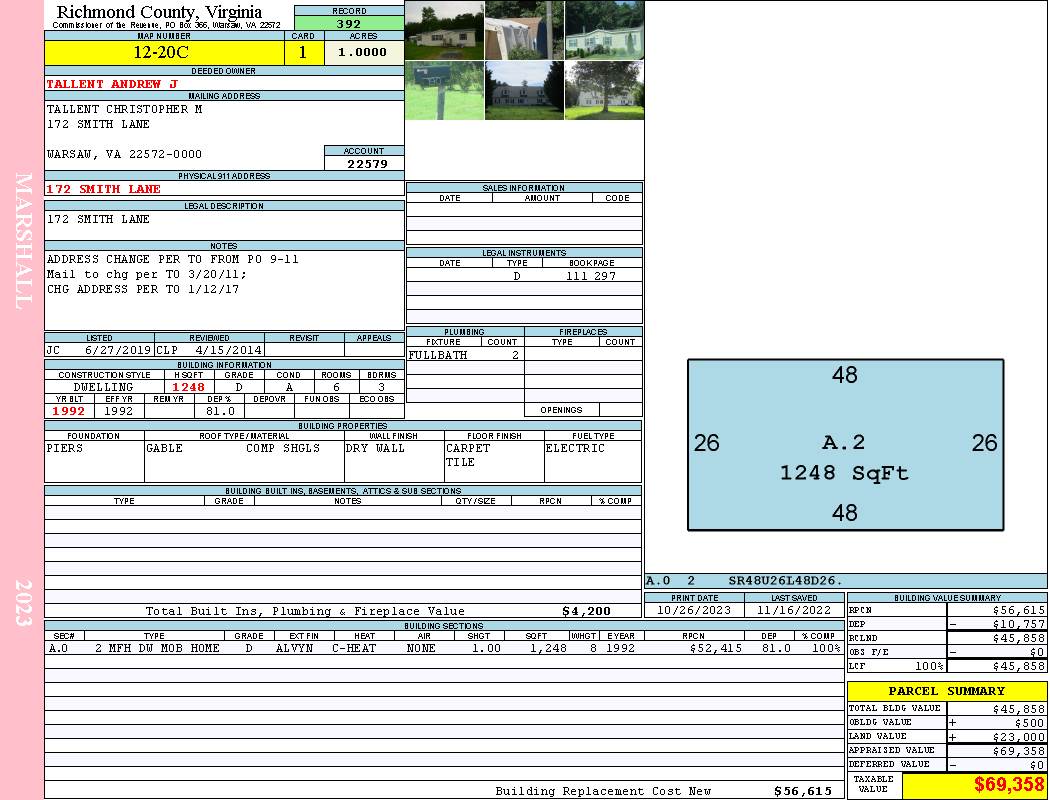The image size is (1050, 800).
Task: Click the deeded owner name Tallent Andrew J
Action: click(111, 84)
